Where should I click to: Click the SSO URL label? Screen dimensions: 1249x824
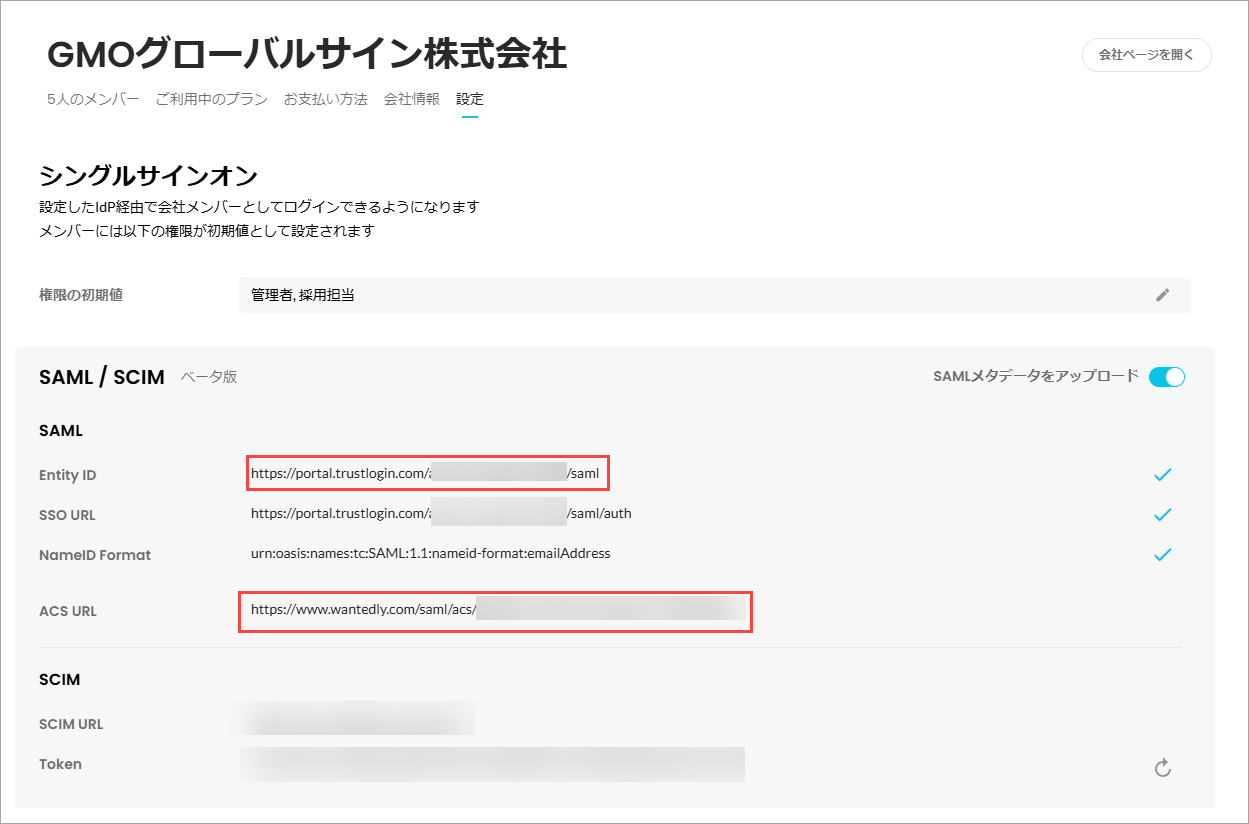coord(67,515)
